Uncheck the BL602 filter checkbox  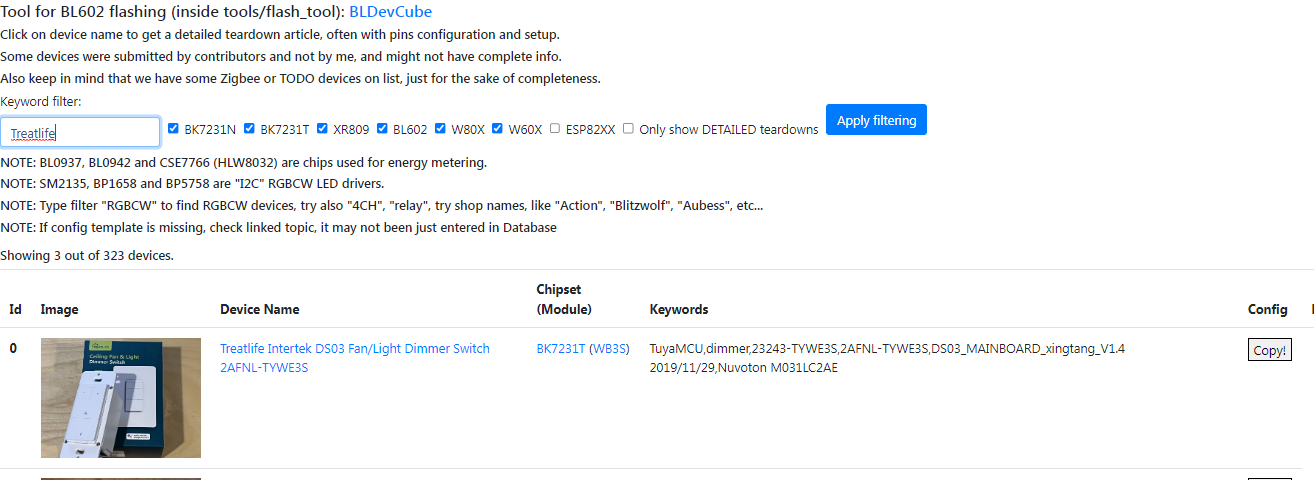click(382, 129)
